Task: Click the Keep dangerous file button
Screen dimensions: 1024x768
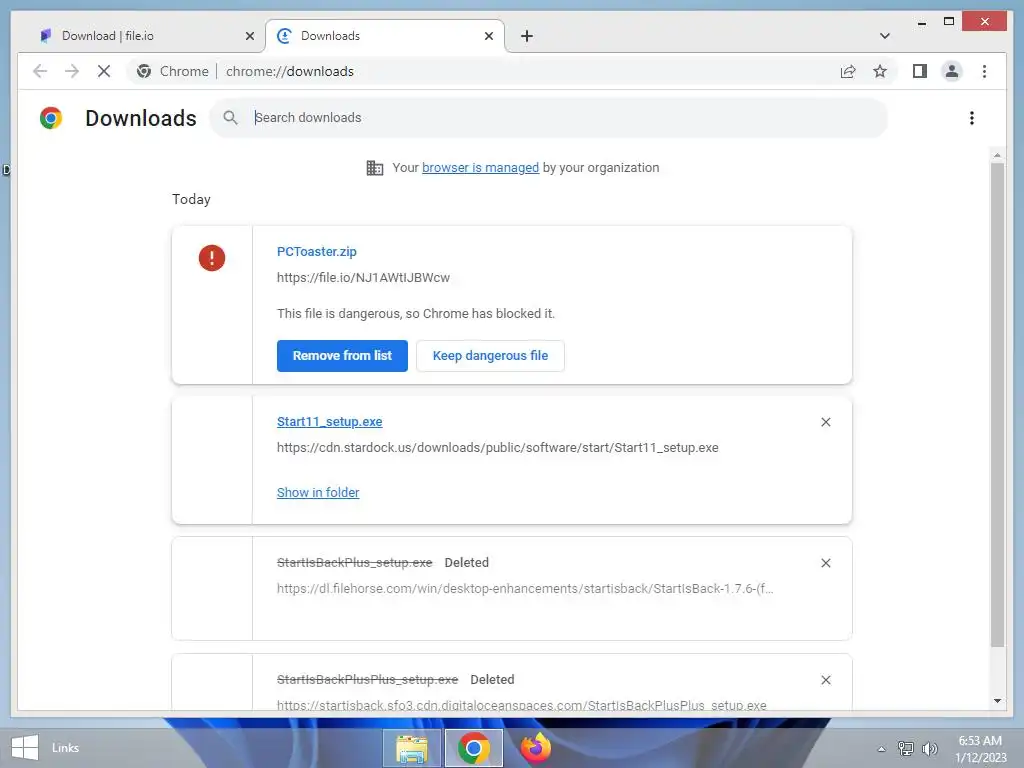Action: pyautogui.click(x=490, y=356)
